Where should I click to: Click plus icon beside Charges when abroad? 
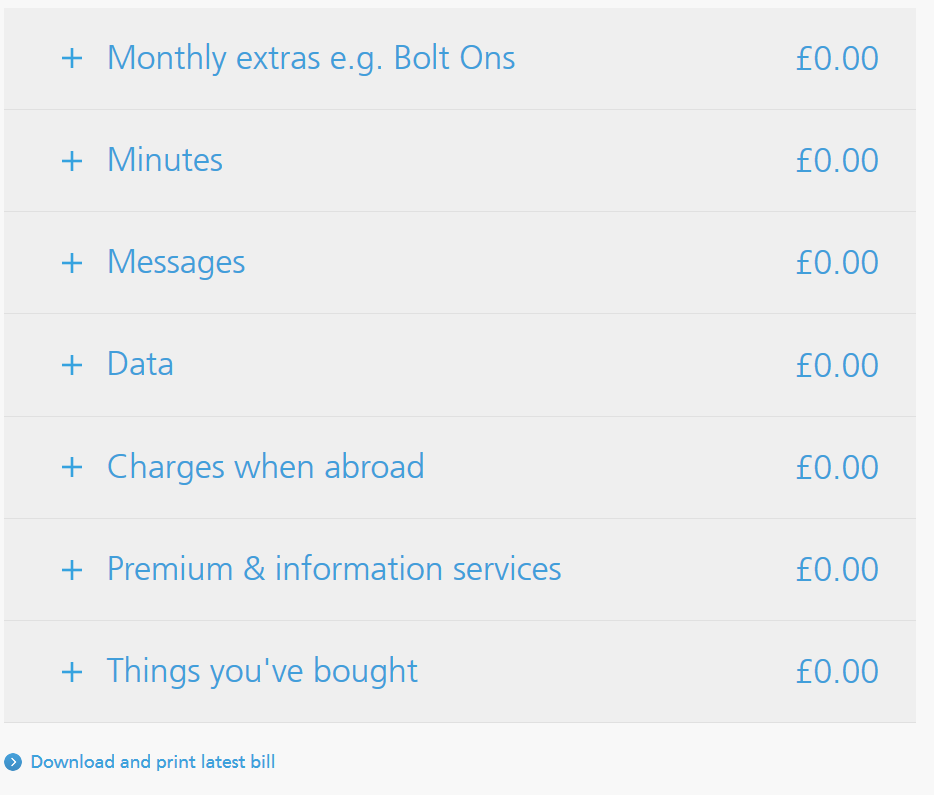click(72, 467)
